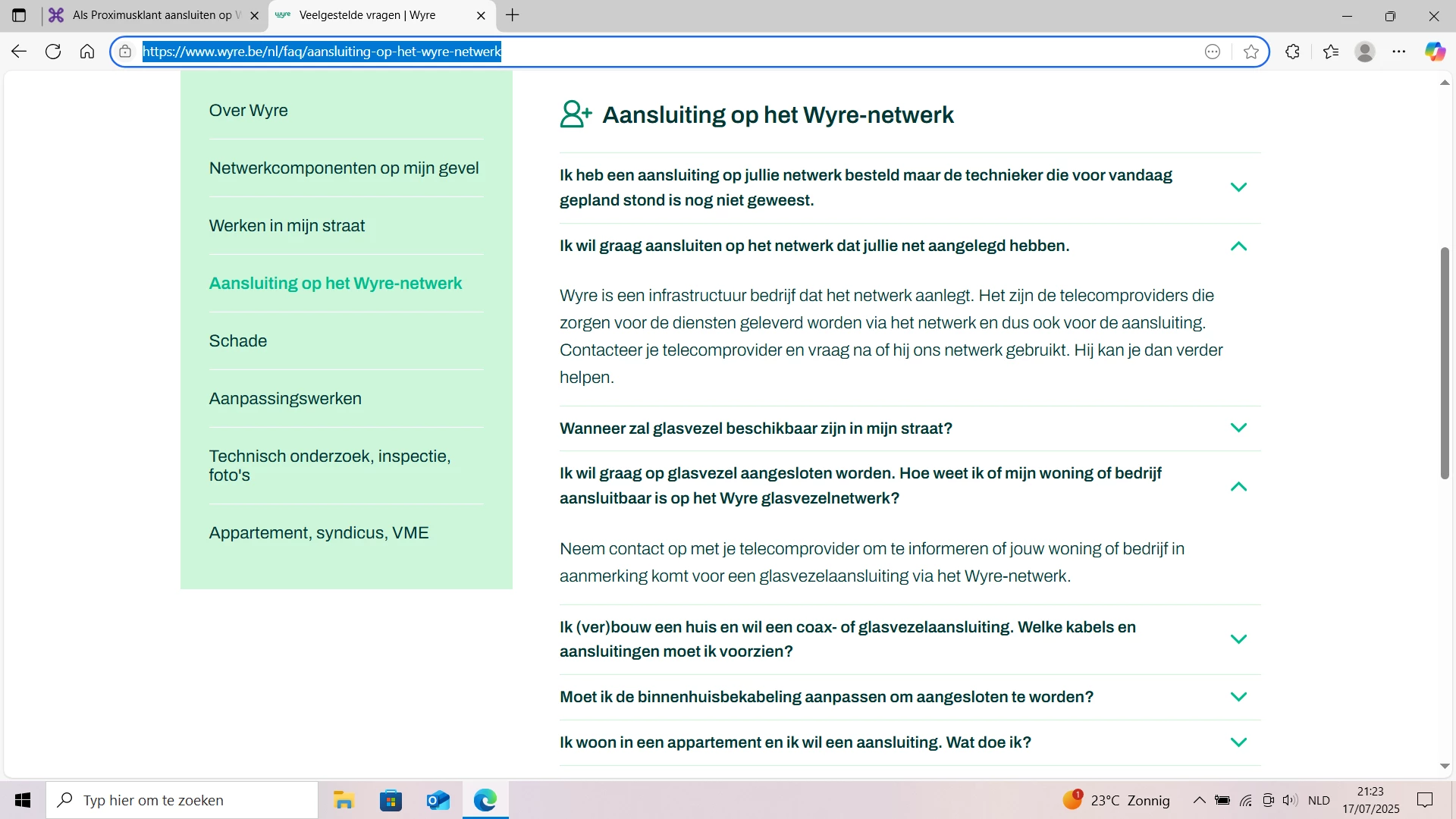This screenshot has height=819, width=1456.
Task: Collapse question about aansluiten op net aangelegd netwerk
Action: (x=1238, y=246)
